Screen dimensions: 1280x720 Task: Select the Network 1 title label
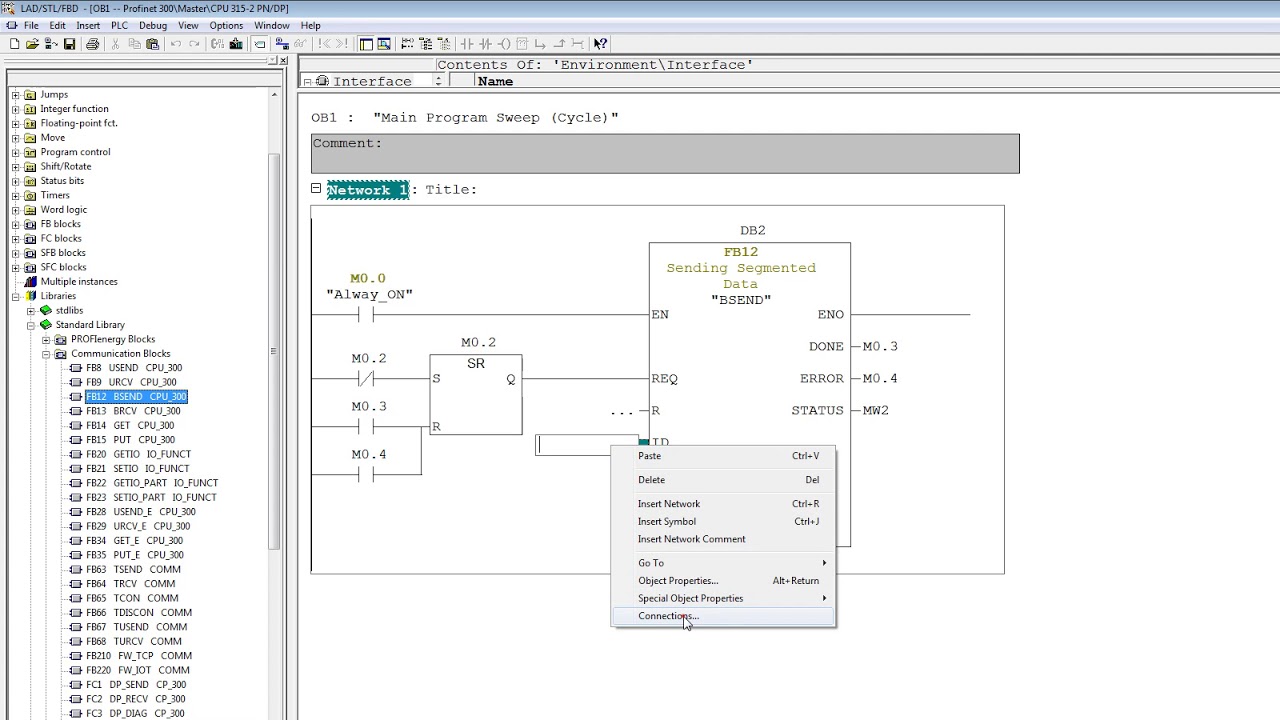368,190
